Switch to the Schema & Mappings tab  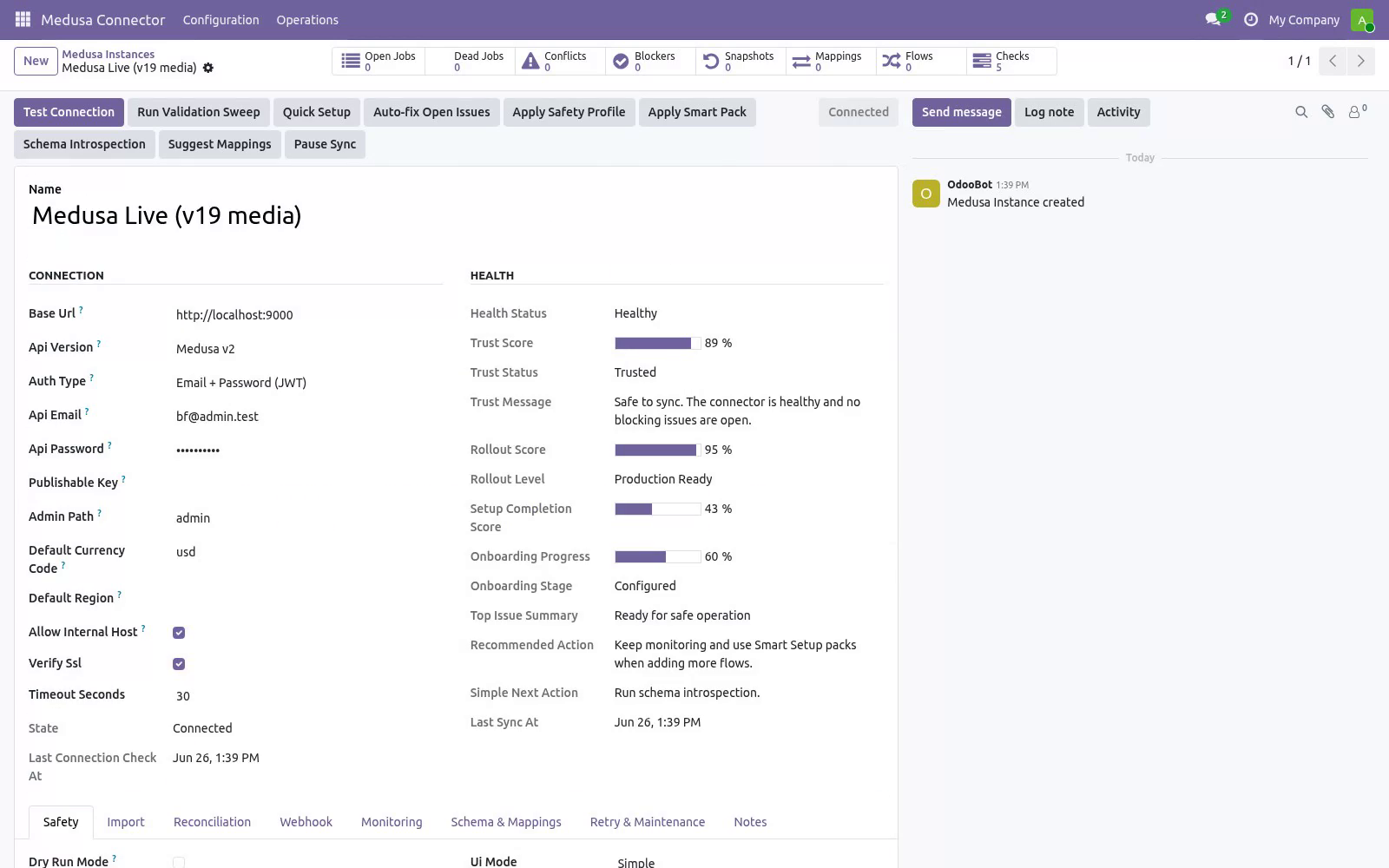(506, 822)
